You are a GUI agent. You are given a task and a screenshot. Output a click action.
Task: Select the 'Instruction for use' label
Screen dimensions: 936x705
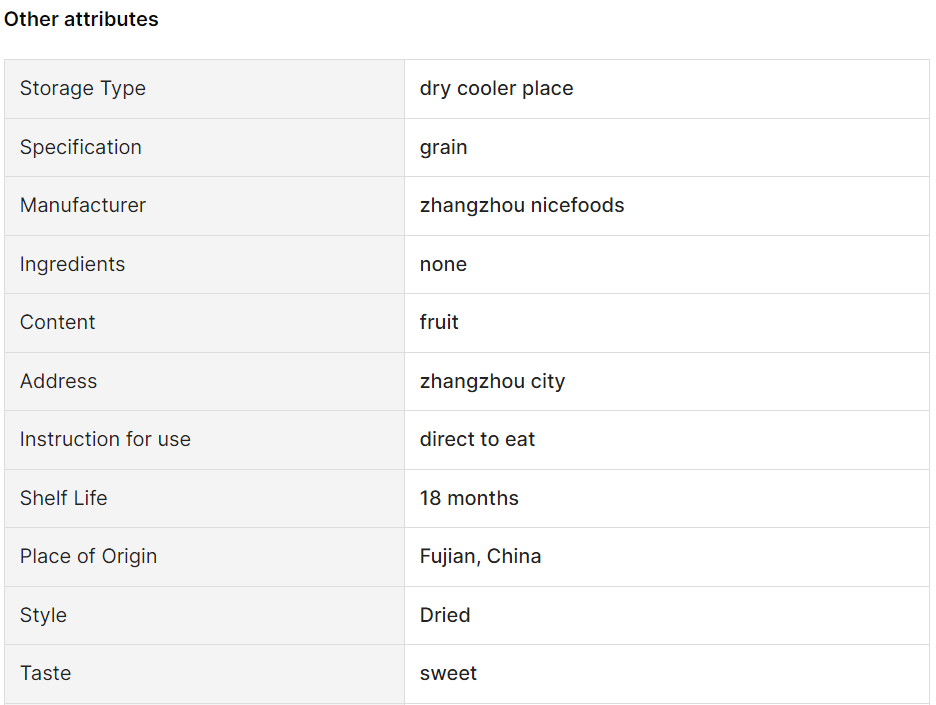click(x=105, y=439)
